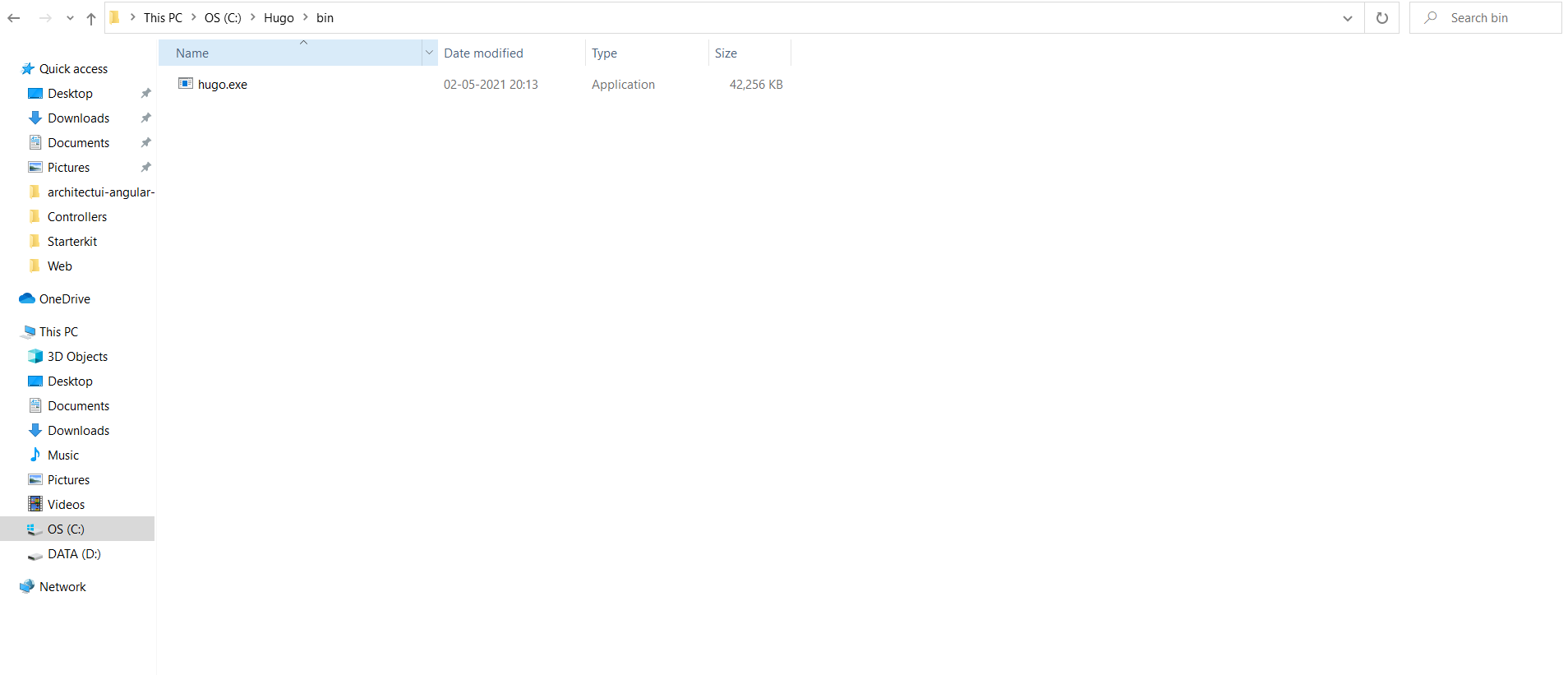Refresh the bin folder view
Viewport: 1568px width, 675px height.
(x=1382, y=18)
